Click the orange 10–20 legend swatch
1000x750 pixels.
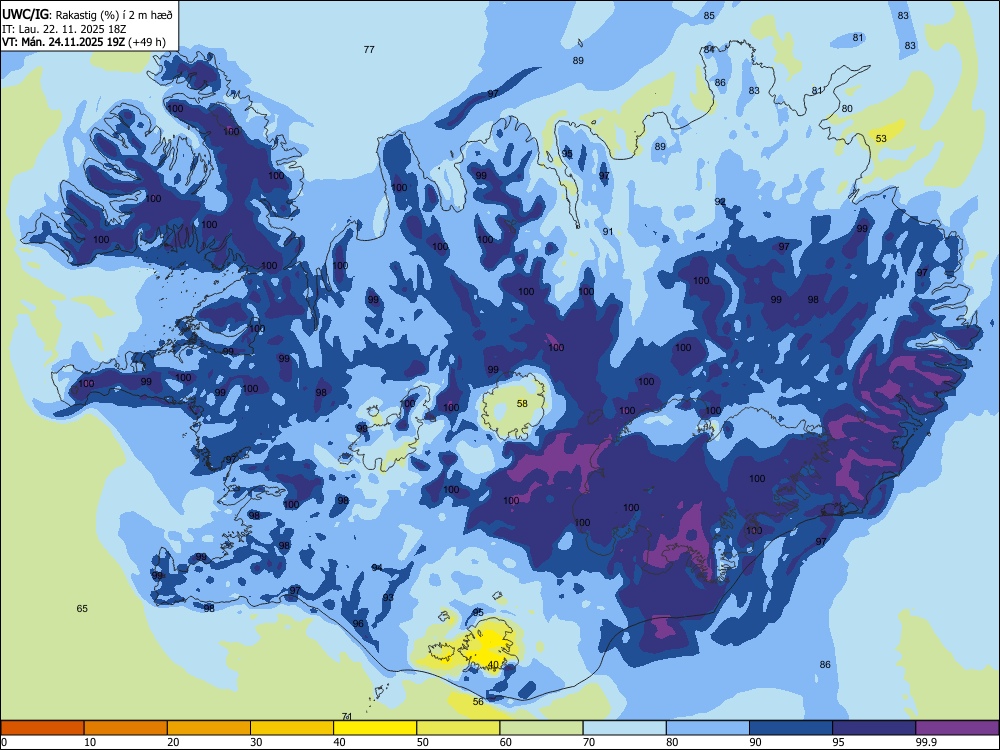[126, 728]
